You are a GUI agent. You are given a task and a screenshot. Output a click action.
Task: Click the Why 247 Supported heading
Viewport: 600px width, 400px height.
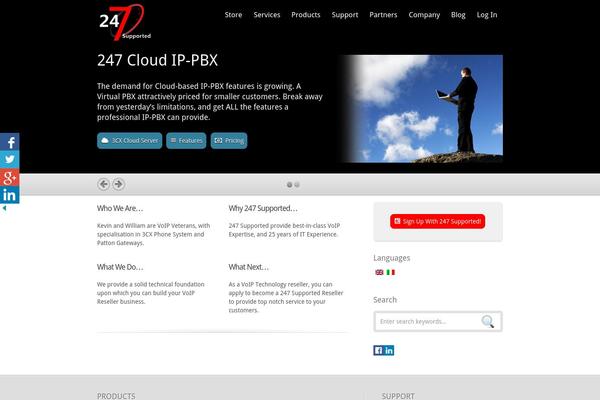point(263,208)
